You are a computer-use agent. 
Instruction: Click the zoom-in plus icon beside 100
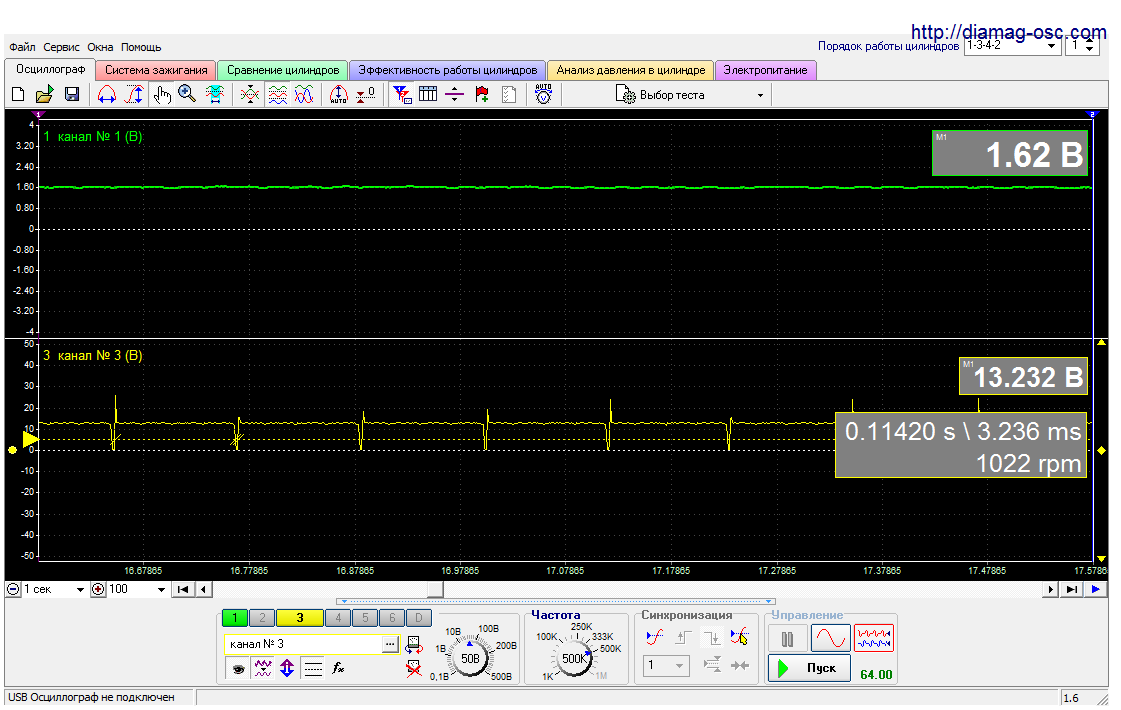point(99,590)
